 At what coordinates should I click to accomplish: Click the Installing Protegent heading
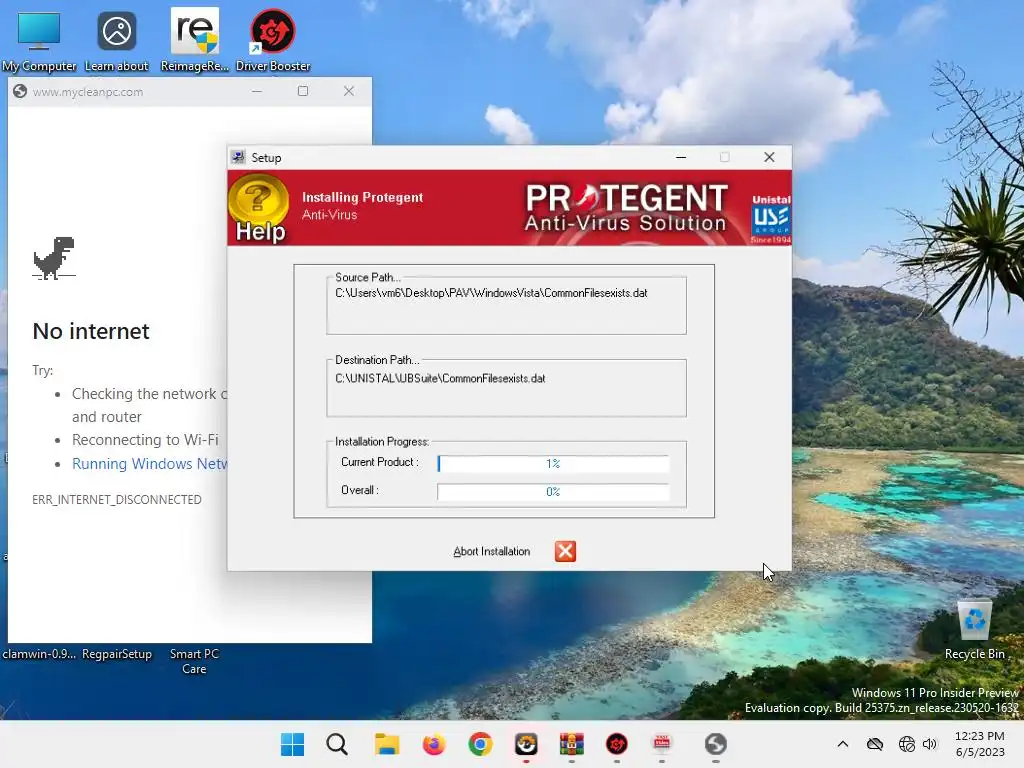pos(362,197)
